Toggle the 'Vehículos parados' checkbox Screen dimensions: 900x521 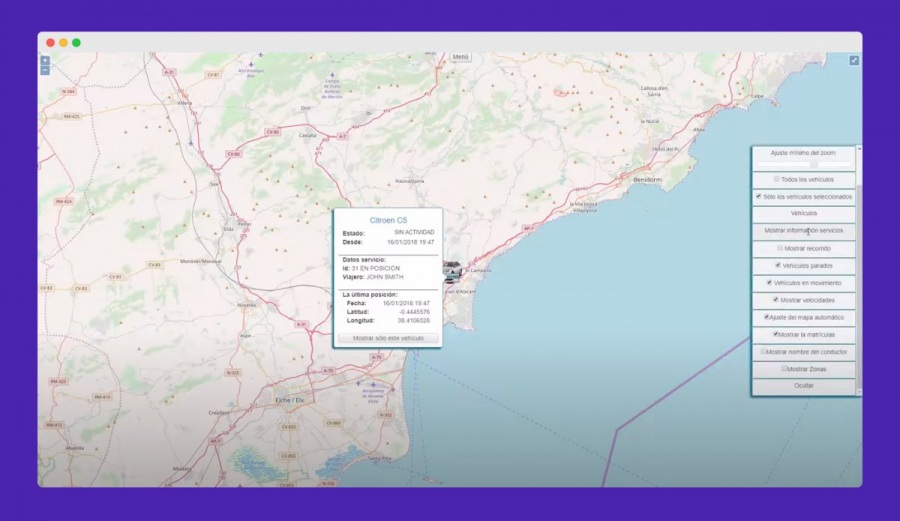click(x=778, y=265)
